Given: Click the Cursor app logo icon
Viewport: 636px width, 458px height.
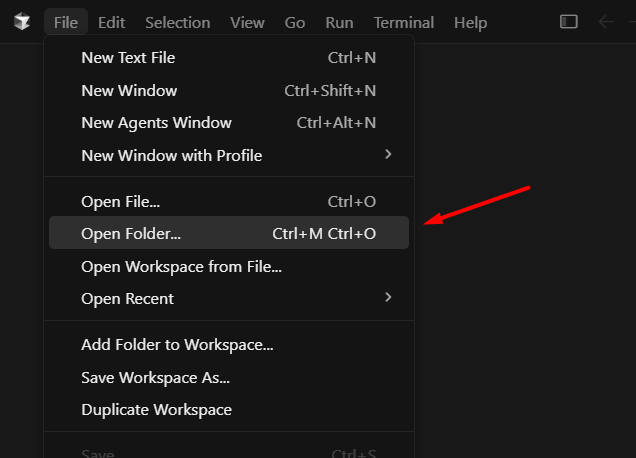Looking at the screenshot, I should 21,22.
